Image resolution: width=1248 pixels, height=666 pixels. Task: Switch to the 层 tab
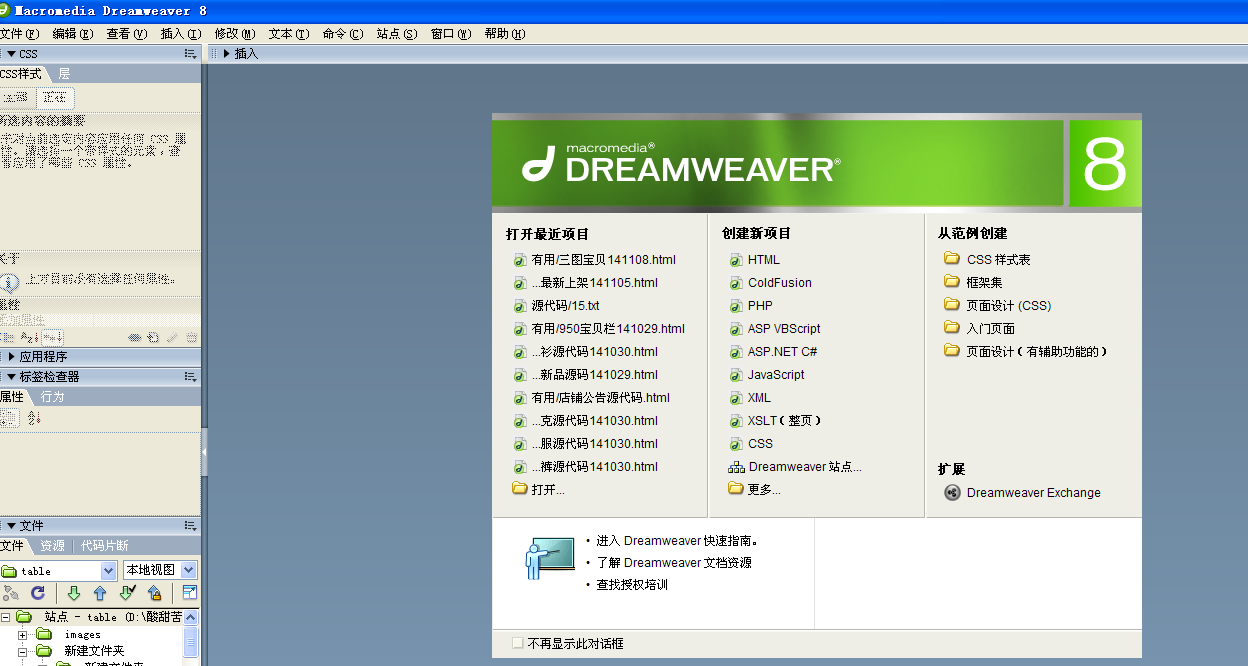coord(64,74)
